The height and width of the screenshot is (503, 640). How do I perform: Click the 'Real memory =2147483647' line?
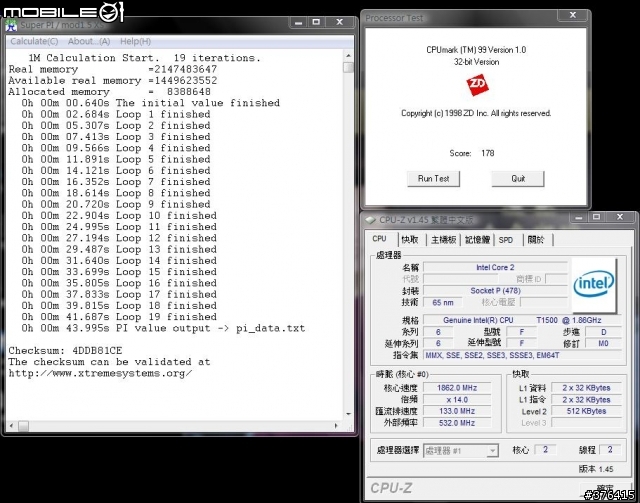coord(113,69)
